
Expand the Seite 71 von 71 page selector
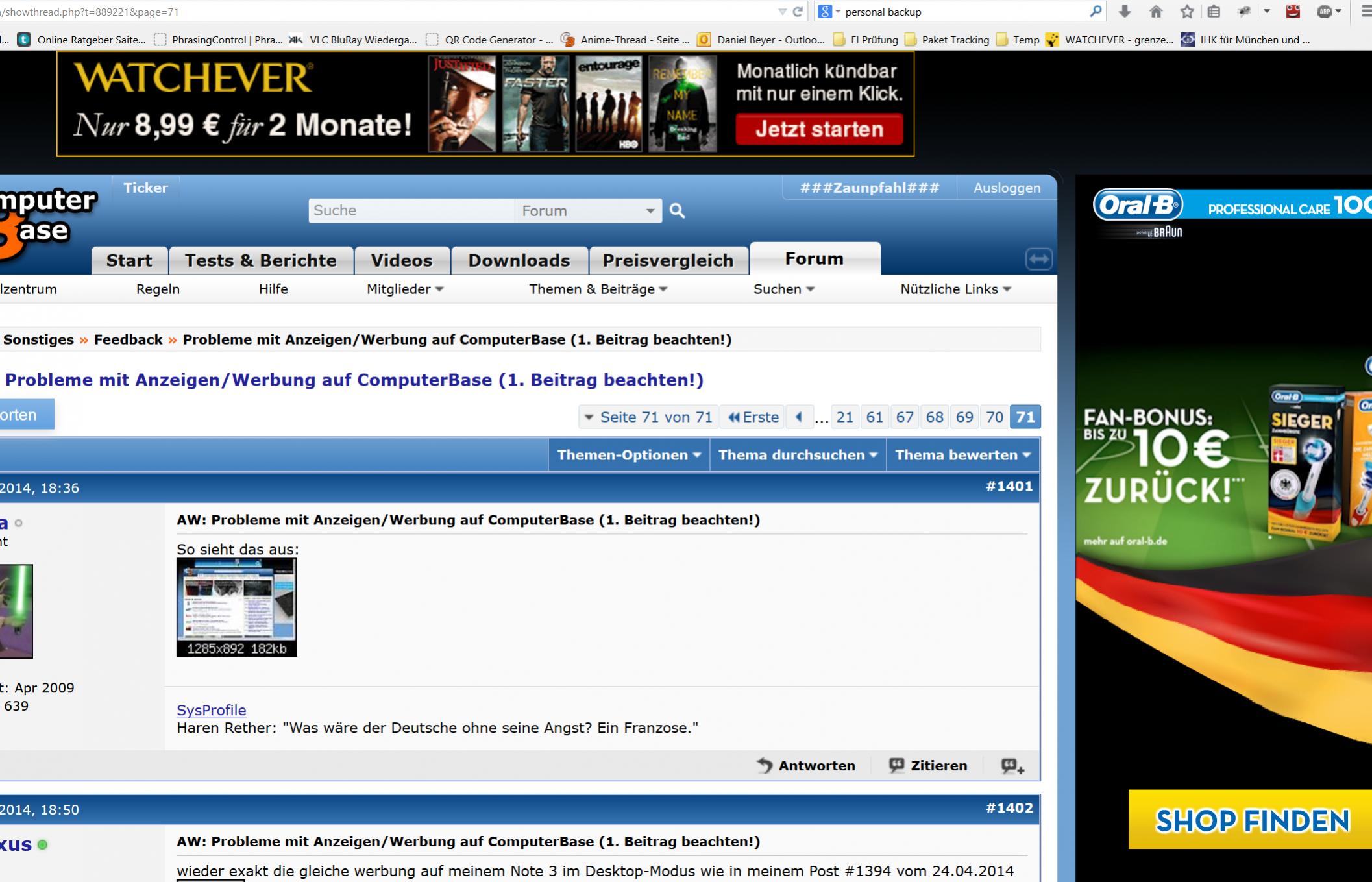click(x=648, y=417)
